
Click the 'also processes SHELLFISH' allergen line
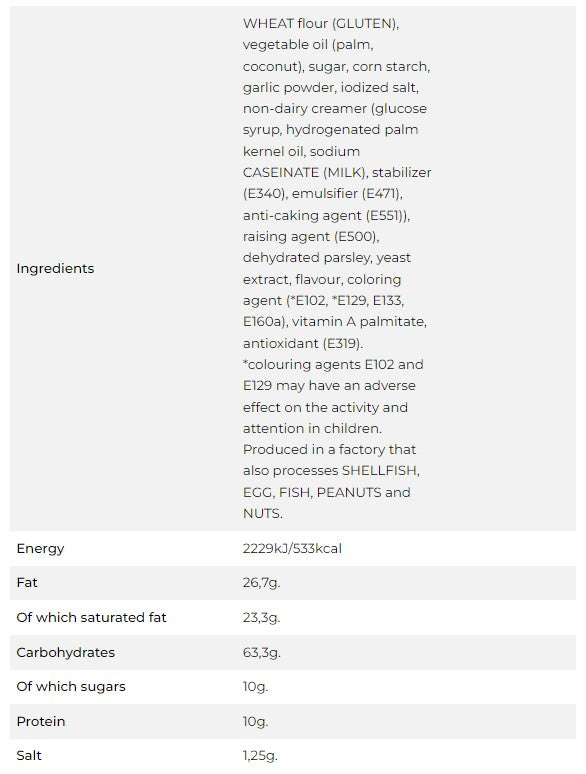(331, 470)
